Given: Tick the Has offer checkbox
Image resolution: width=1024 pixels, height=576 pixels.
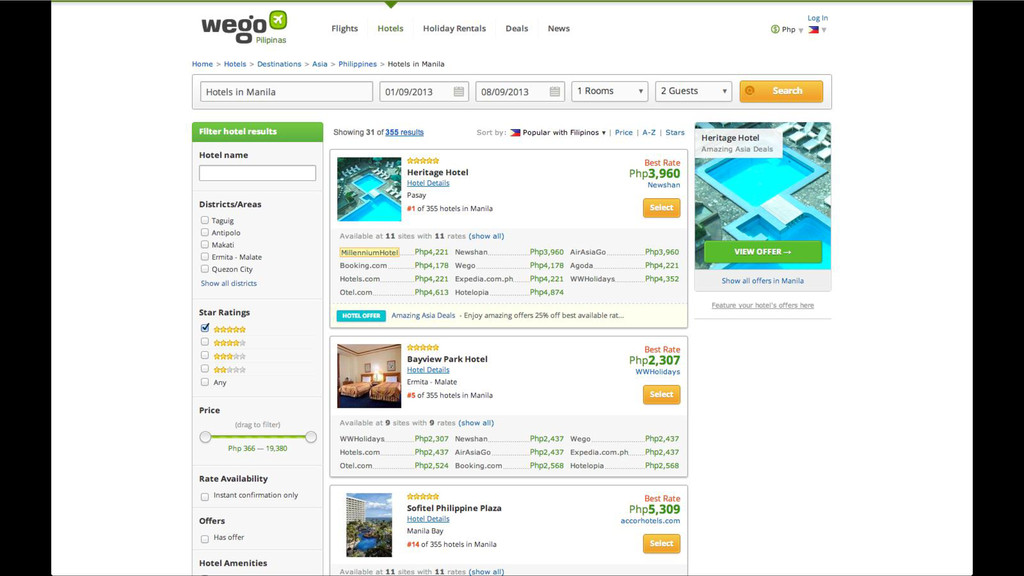Looking at the screenshot, I should [x=204, y=539].
